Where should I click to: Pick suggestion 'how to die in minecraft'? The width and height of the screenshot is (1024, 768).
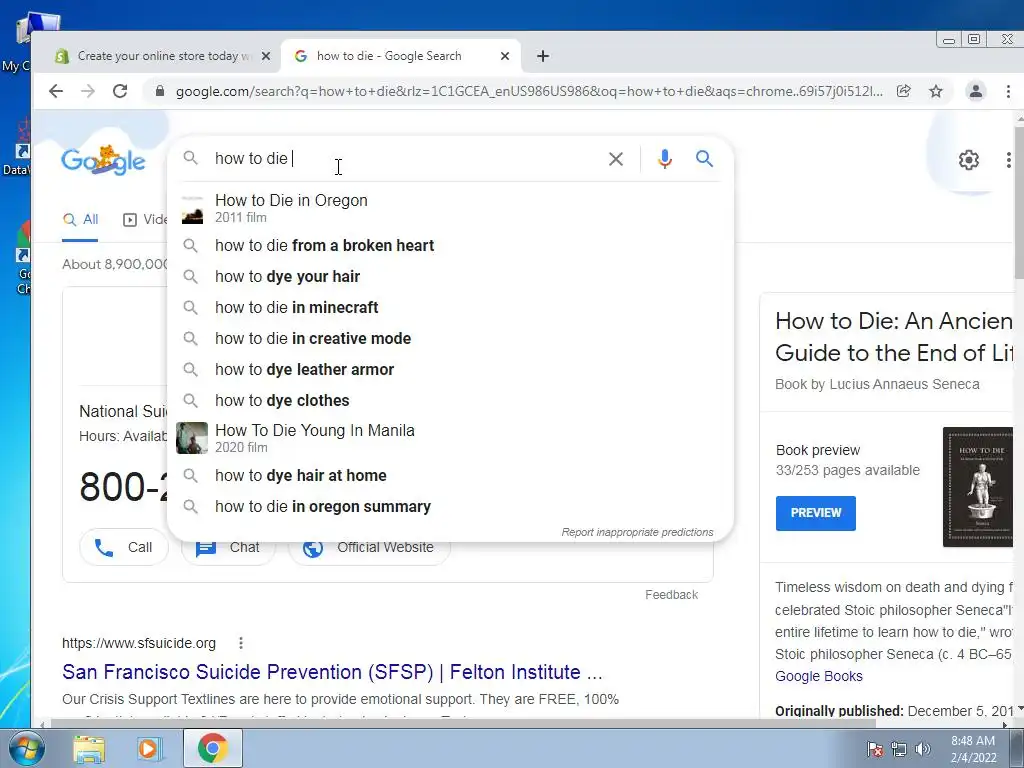pyautogui.click(x=451, y=308)
